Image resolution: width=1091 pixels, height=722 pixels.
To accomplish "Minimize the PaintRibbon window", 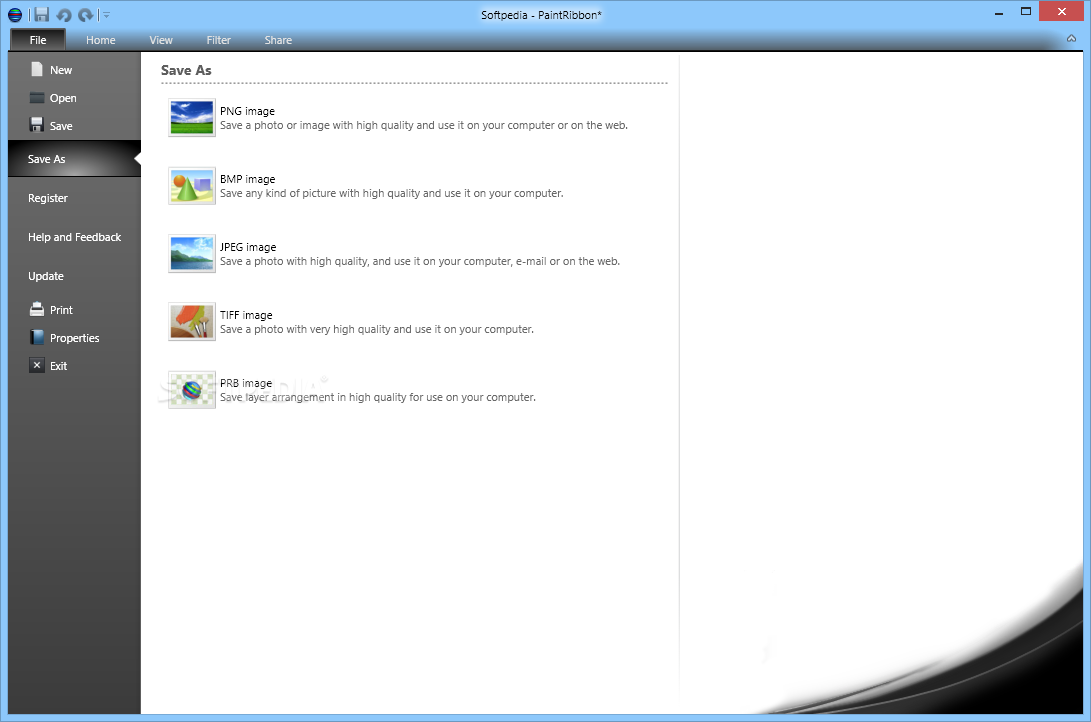I will pyautogui.click(x=999, y=13).
